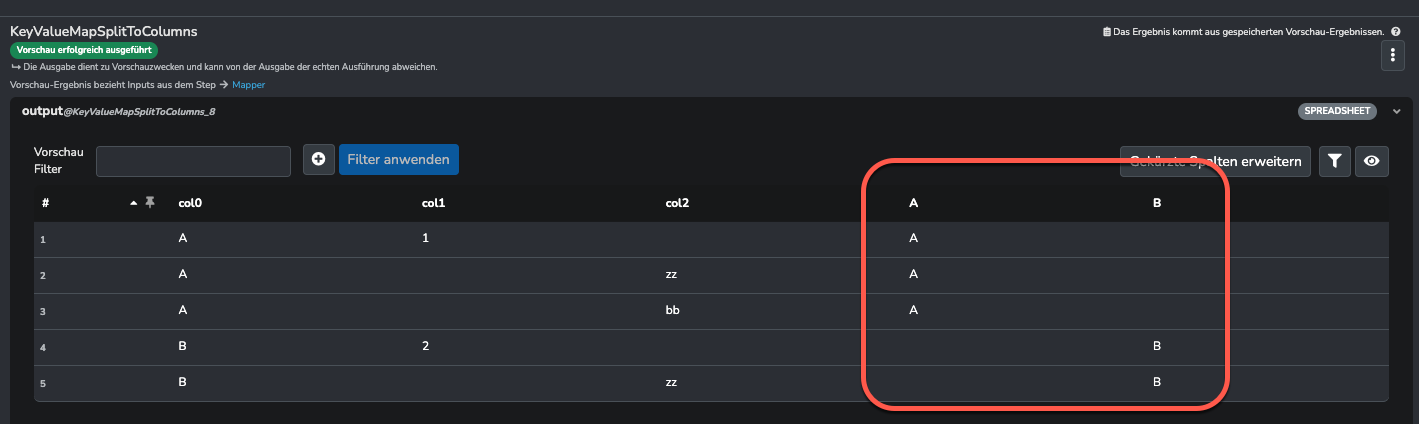The height and width of the screenshot is (424, 1419).
Task: Select the col1 column header
Action: 433,203
